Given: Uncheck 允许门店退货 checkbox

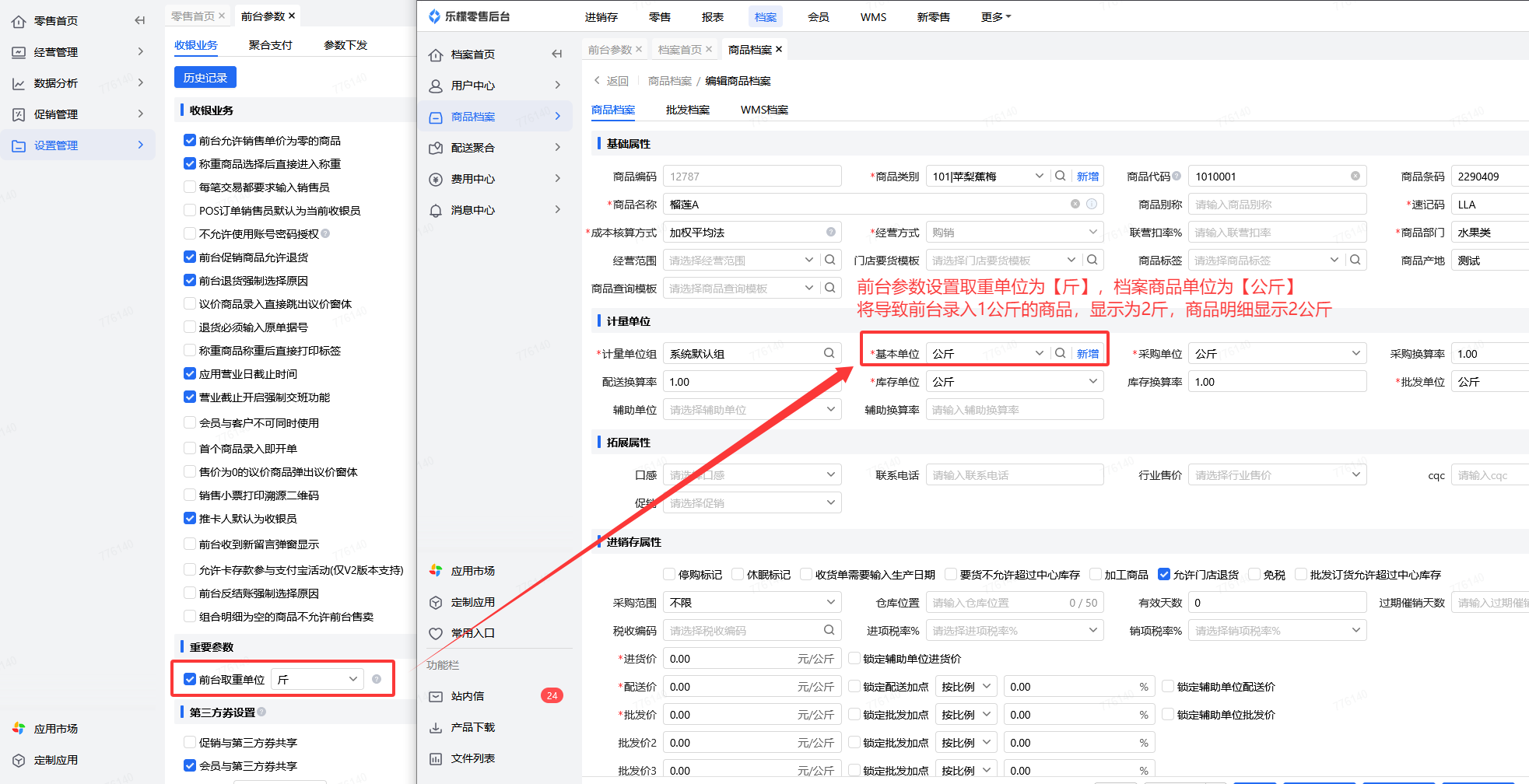Looking at the screenshot, I should 1164,575.
